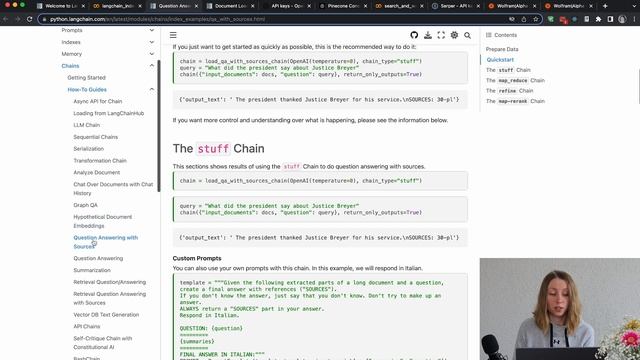Open the 'Transformation Chain' guide
Viewport: 640px width, 360px height.
(x=100, y=160)
